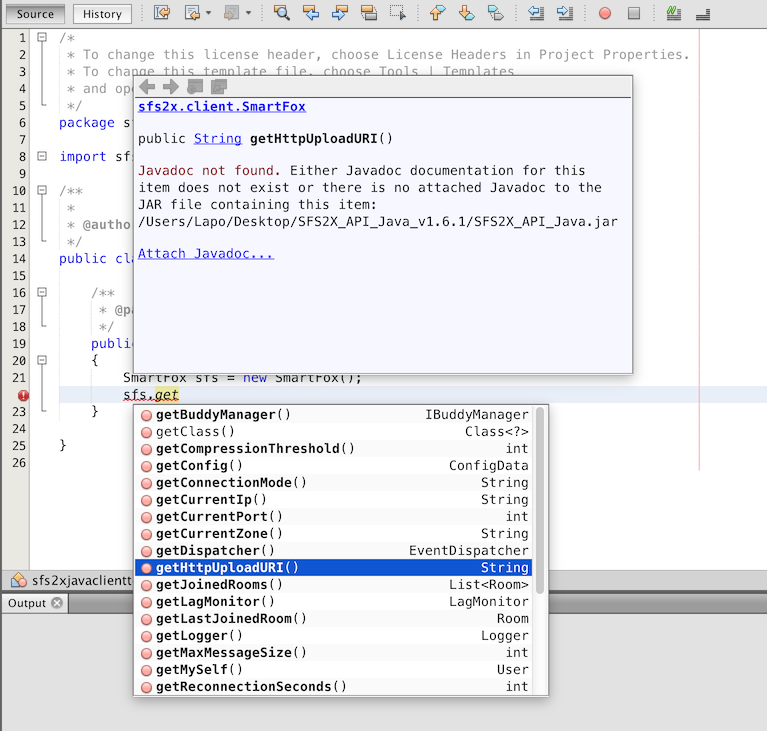Collapse the license comment fold at line 1
Screen dimensions: 767x731
pos(42,37)
